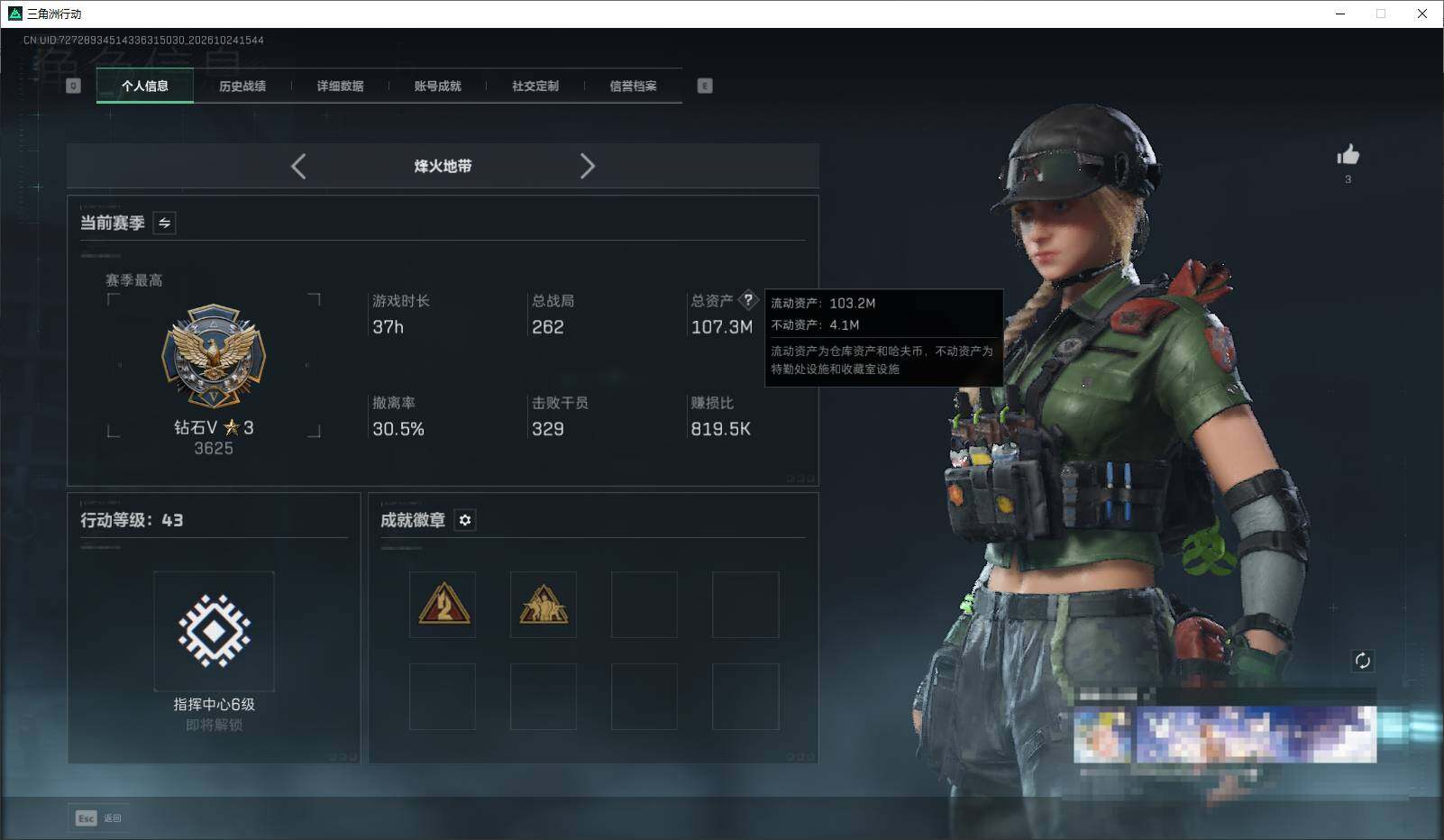Give a thumbs-up like to the profile
Viewport: 1444px width, 840px height.
(x=1348, y=155)
